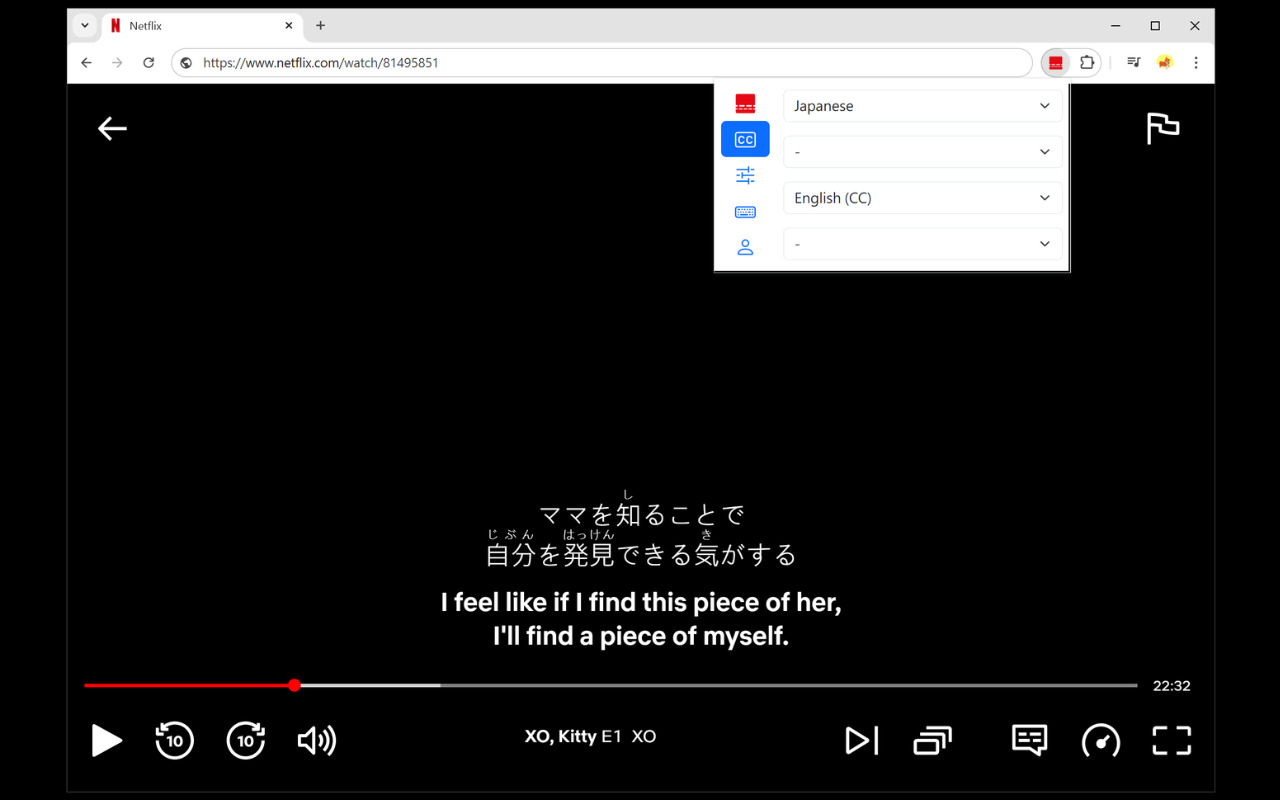The height and width of the screenshot is (800, 1280).
Task: Toggle the red subtitle extension in the toolbar
Action: [1054, 62]
